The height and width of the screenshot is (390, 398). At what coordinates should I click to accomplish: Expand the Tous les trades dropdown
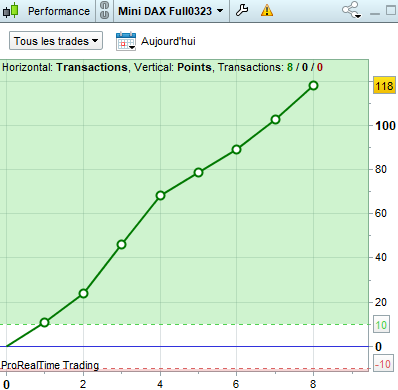56,41
